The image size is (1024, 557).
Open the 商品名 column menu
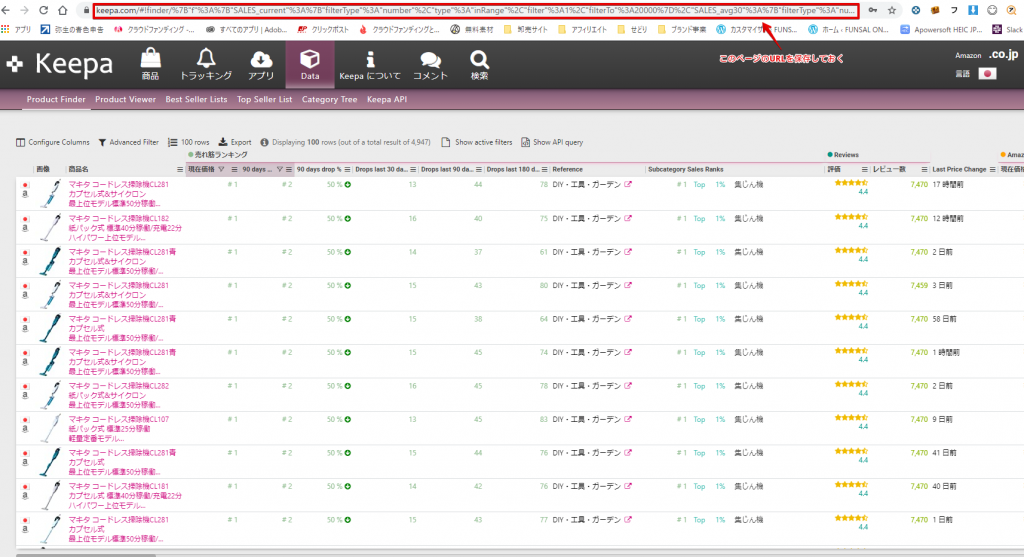click(179, 169)
